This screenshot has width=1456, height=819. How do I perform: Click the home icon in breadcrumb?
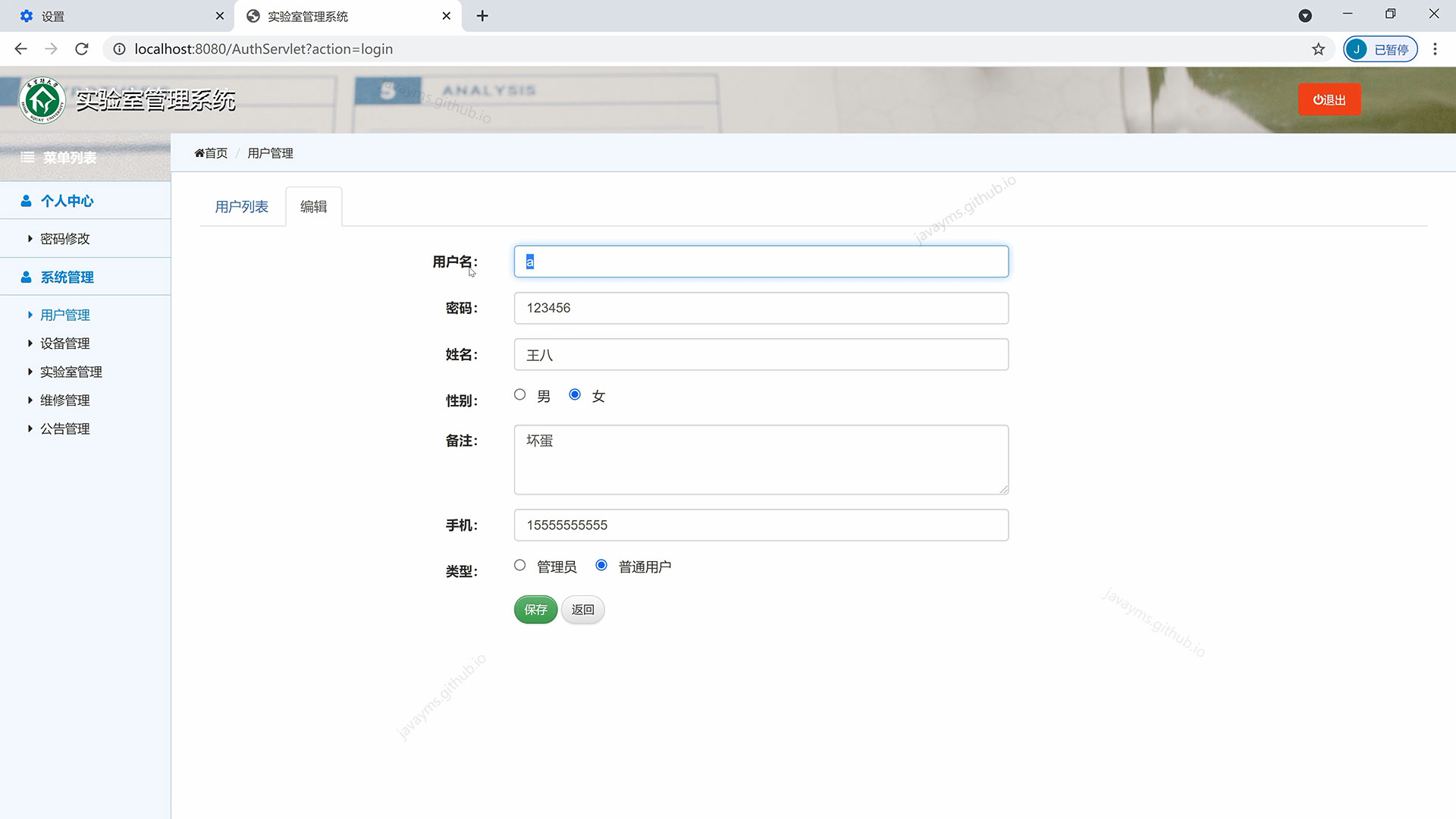(x=199, y=153)
